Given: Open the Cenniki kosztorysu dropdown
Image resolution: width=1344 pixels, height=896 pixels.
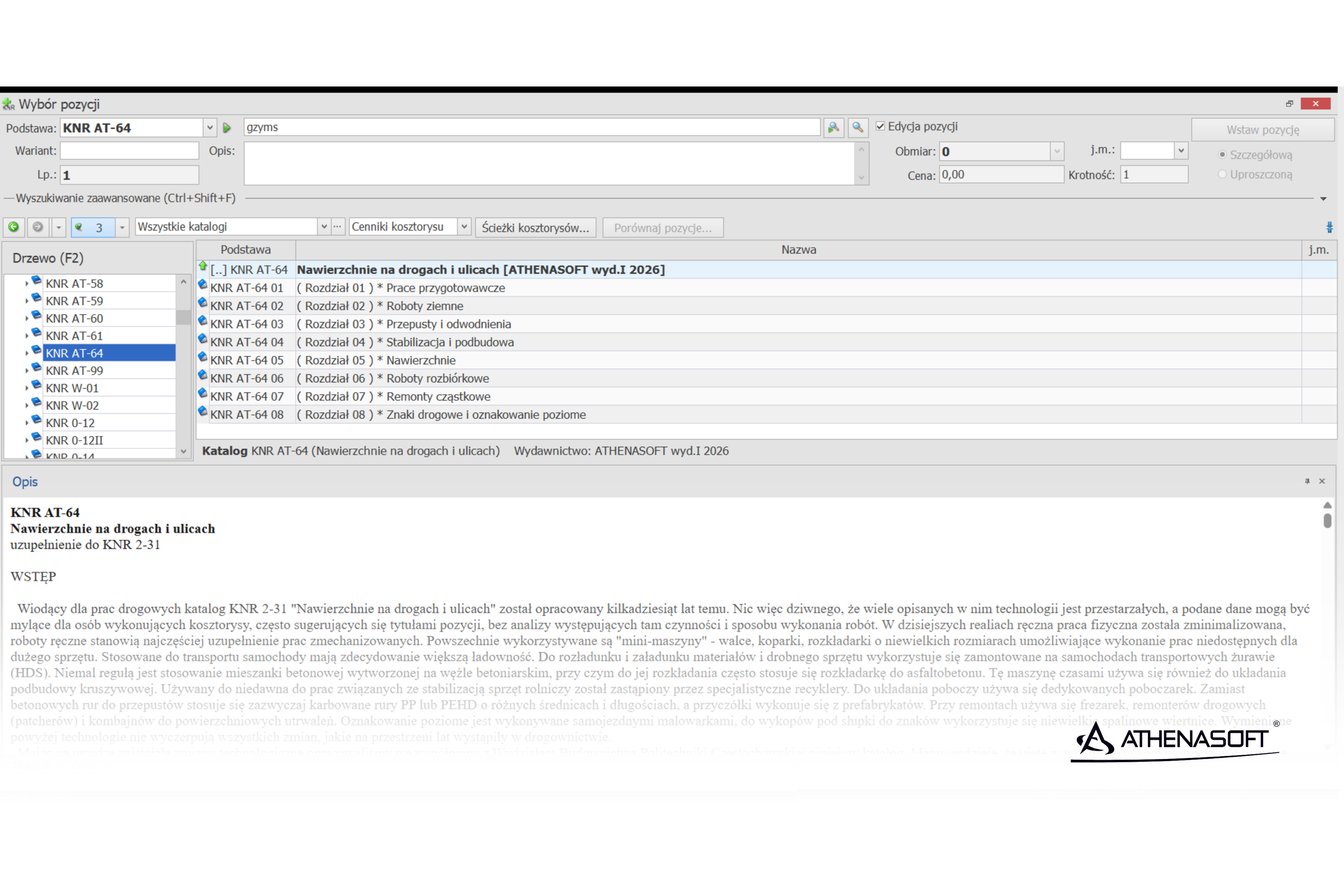Looking at the screenshot, I should (464, 227).
